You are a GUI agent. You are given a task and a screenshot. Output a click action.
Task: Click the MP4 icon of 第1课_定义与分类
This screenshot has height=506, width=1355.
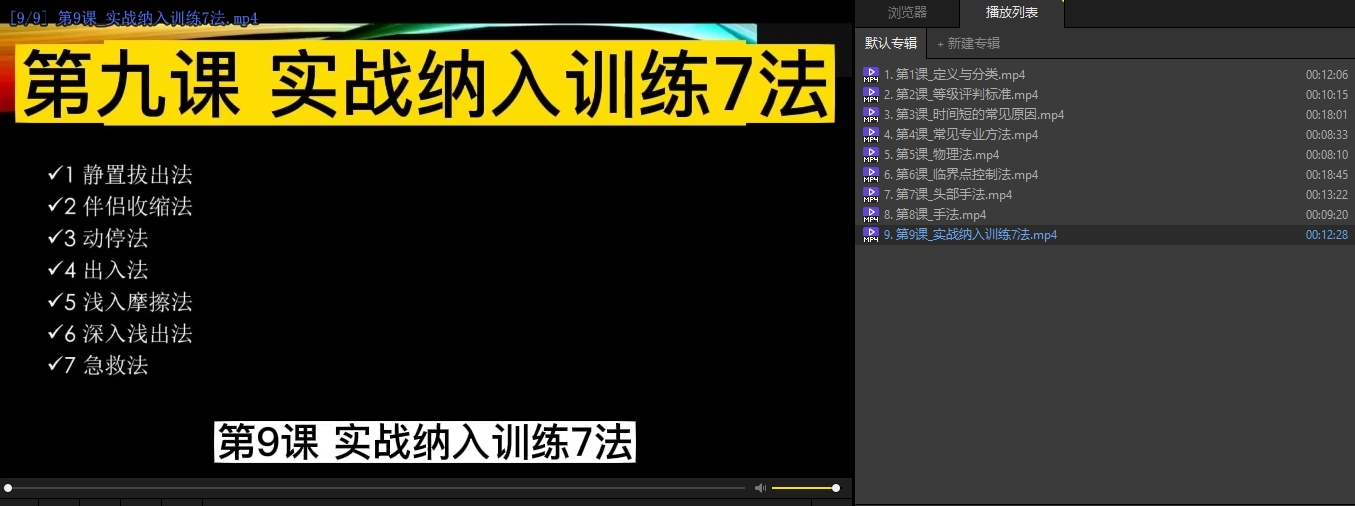[871, 75]
